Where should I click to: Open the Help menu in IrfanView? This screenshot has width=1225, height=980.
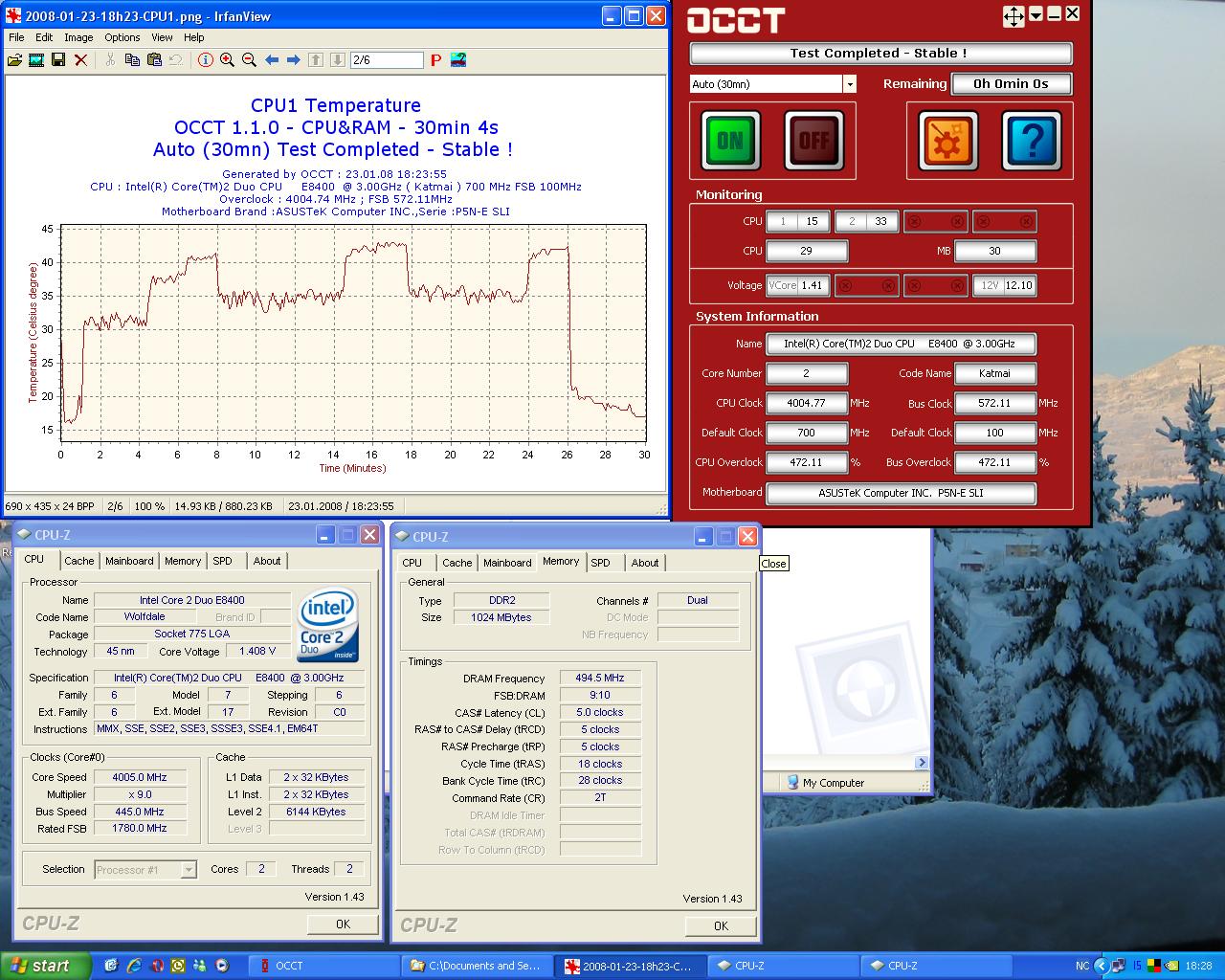point(194,37)
